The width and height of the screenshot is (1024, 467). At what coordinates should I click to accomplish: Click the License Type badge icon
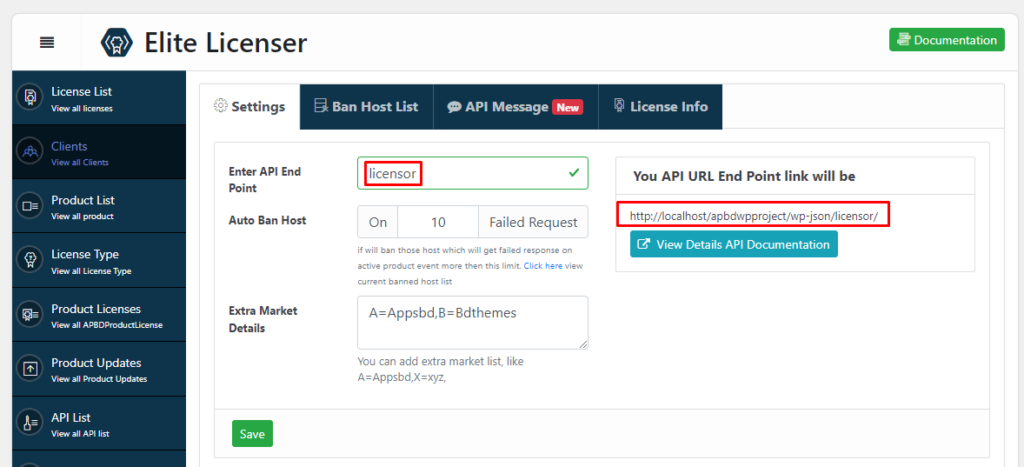click(29, 260)
